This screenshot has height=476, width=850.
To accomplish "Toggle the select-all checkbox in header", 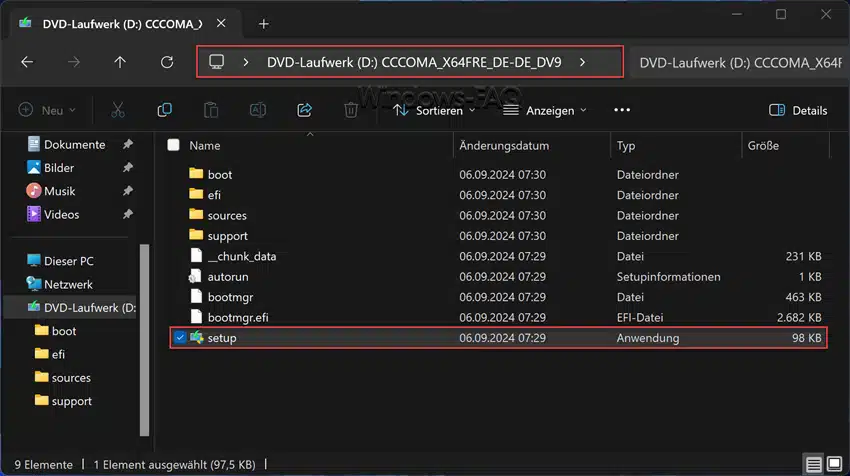I will (173, 145).
